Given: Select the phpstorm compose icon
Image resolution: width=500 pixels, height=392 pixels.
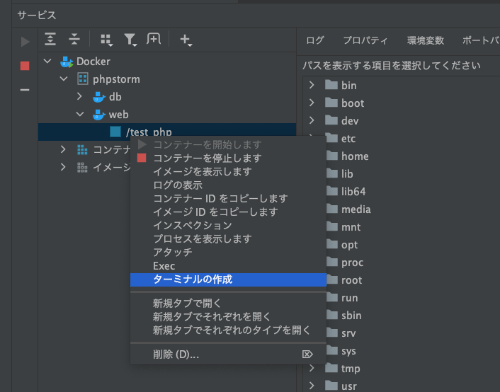Looking at the screenshot, I should [x=83, y=79].
